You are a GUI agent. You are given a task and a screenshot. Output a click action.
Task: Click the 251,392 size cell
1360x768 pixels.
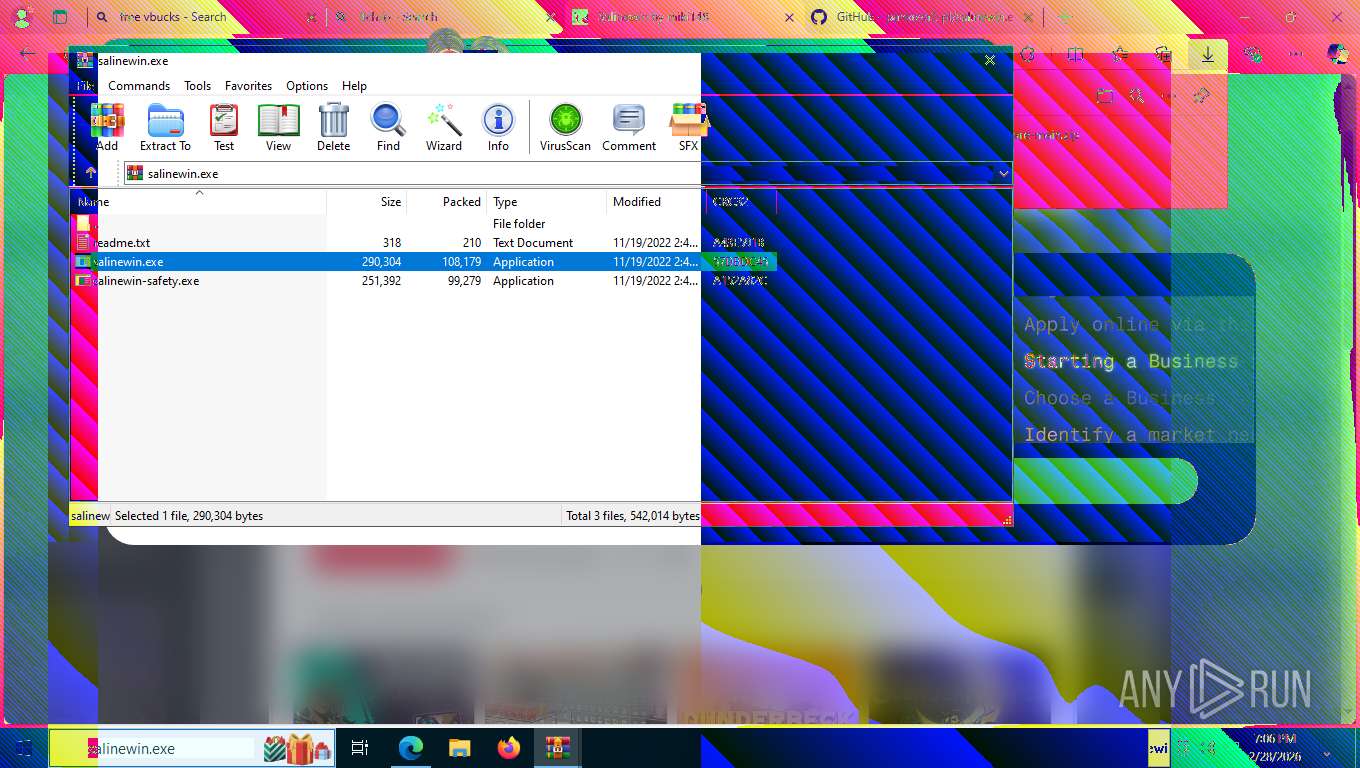point(381,281)
